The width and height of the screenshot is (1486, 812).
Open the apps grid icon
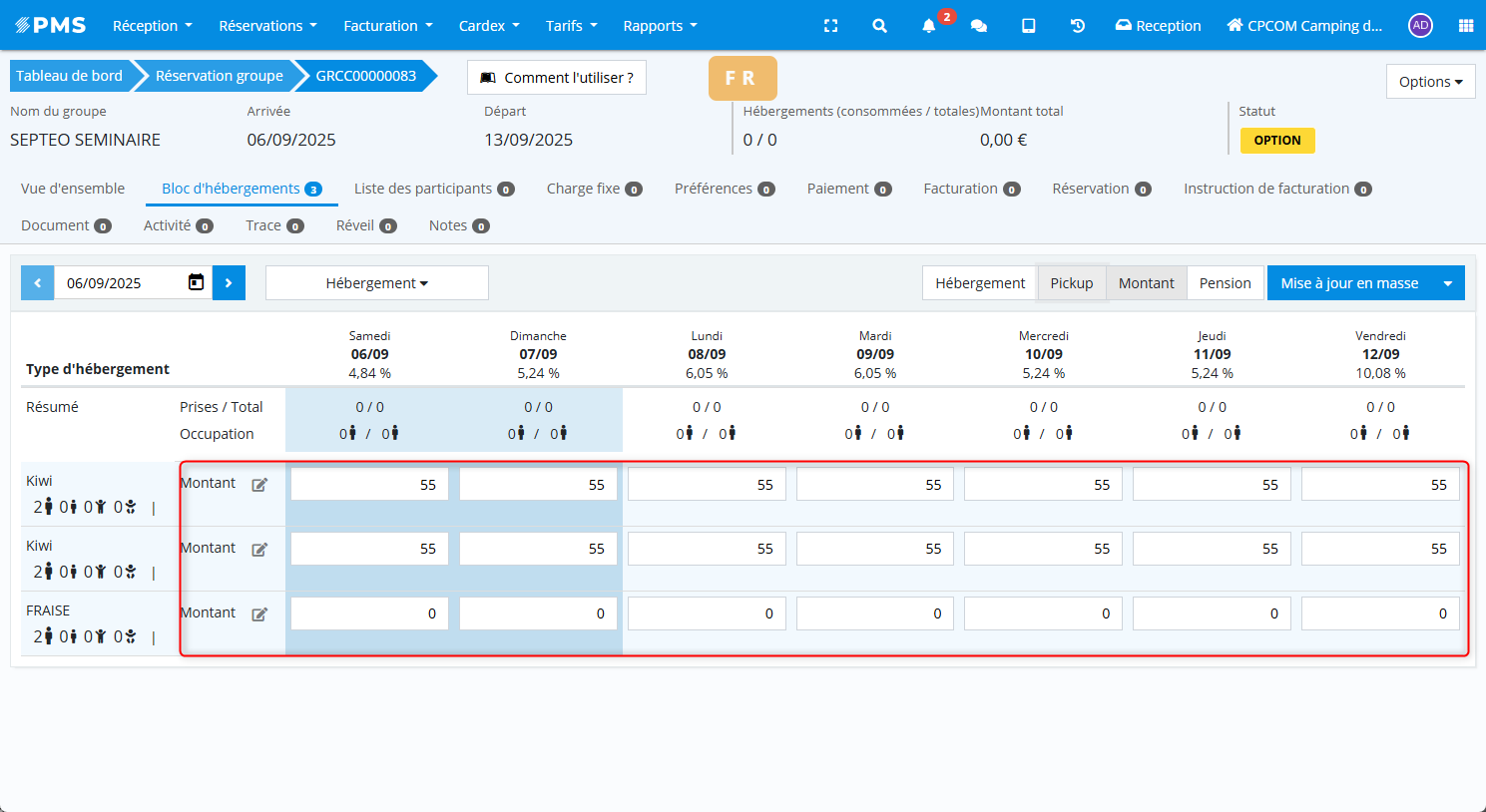pyautogui.click(x=1465, y=26)
